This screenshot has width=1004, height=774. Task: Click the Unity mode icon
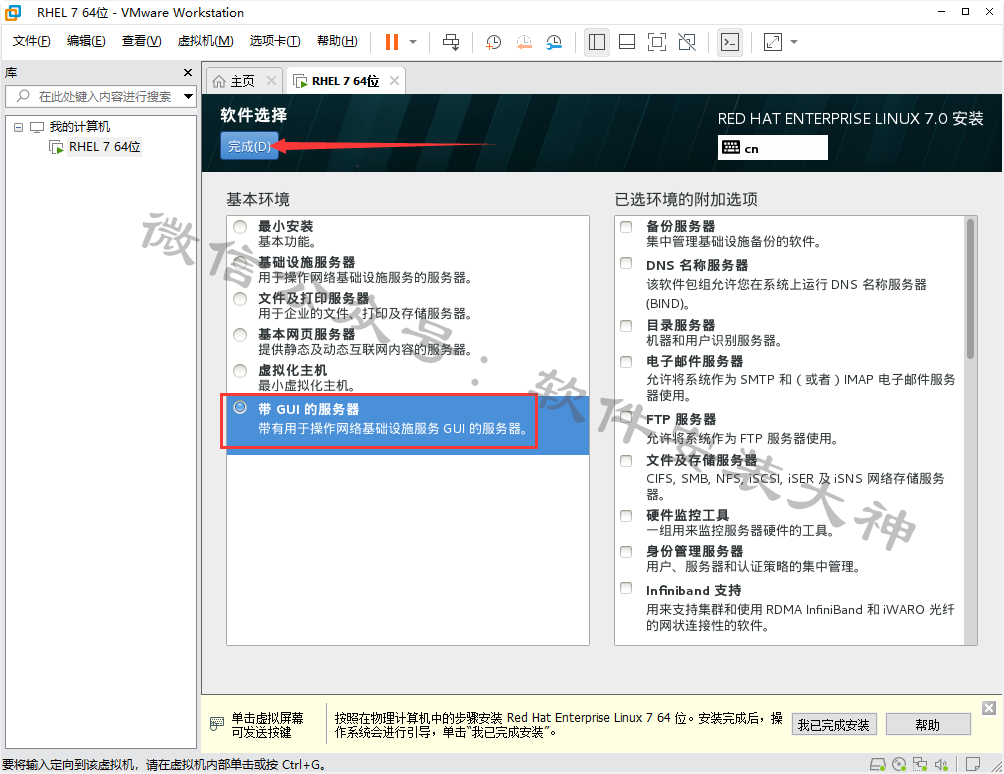coord(687,42)
